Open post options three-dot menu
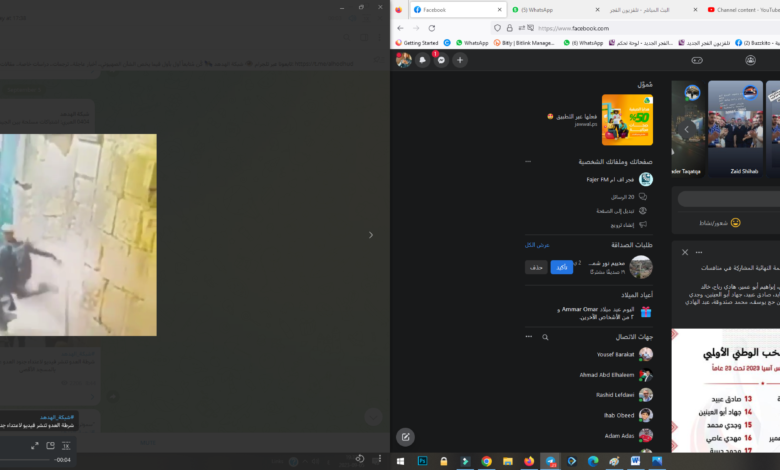The image size is (780, 470). point(699,252)
